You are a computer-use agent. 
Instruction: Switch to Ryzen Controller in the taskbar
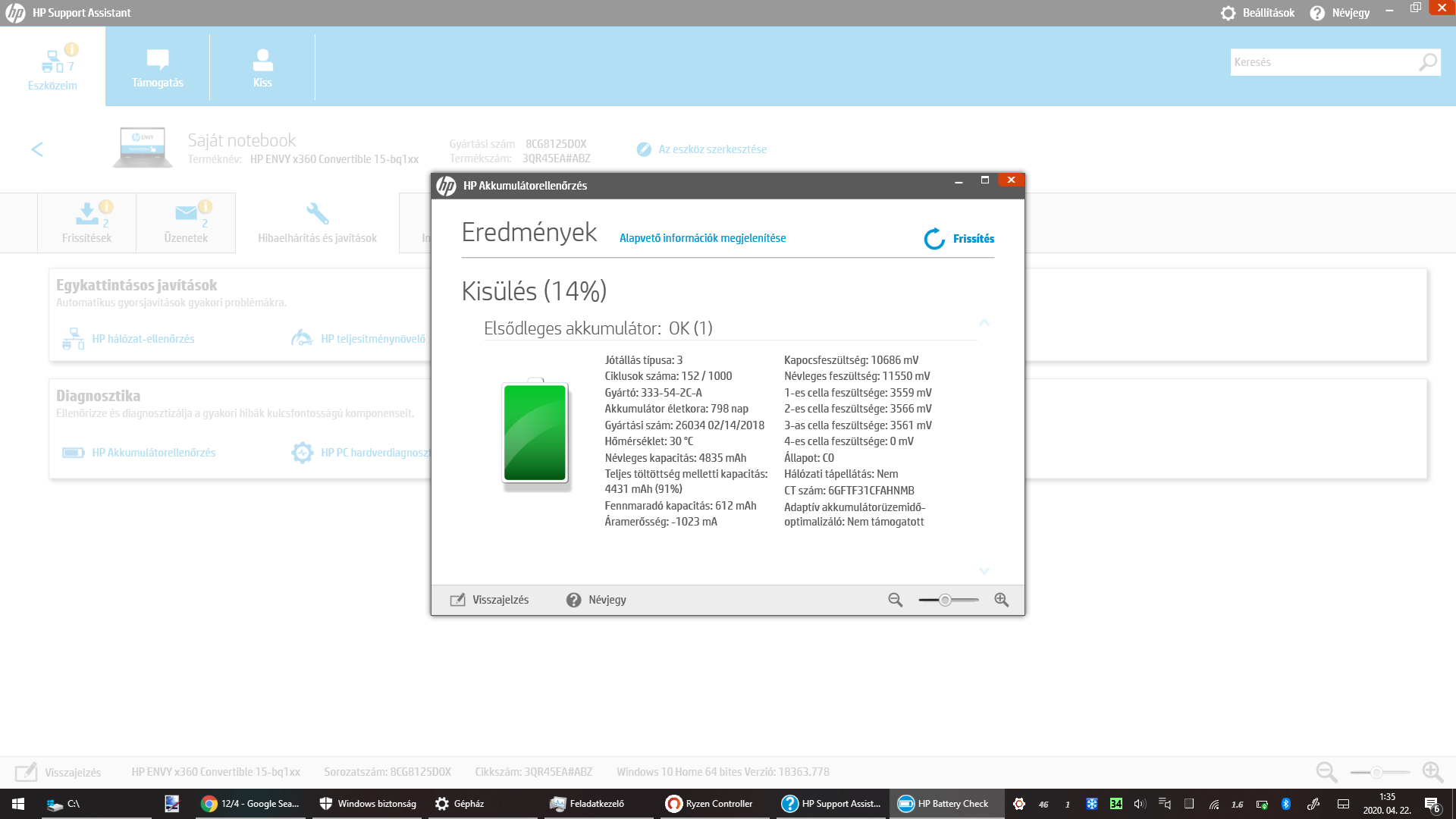coord(717,804)
